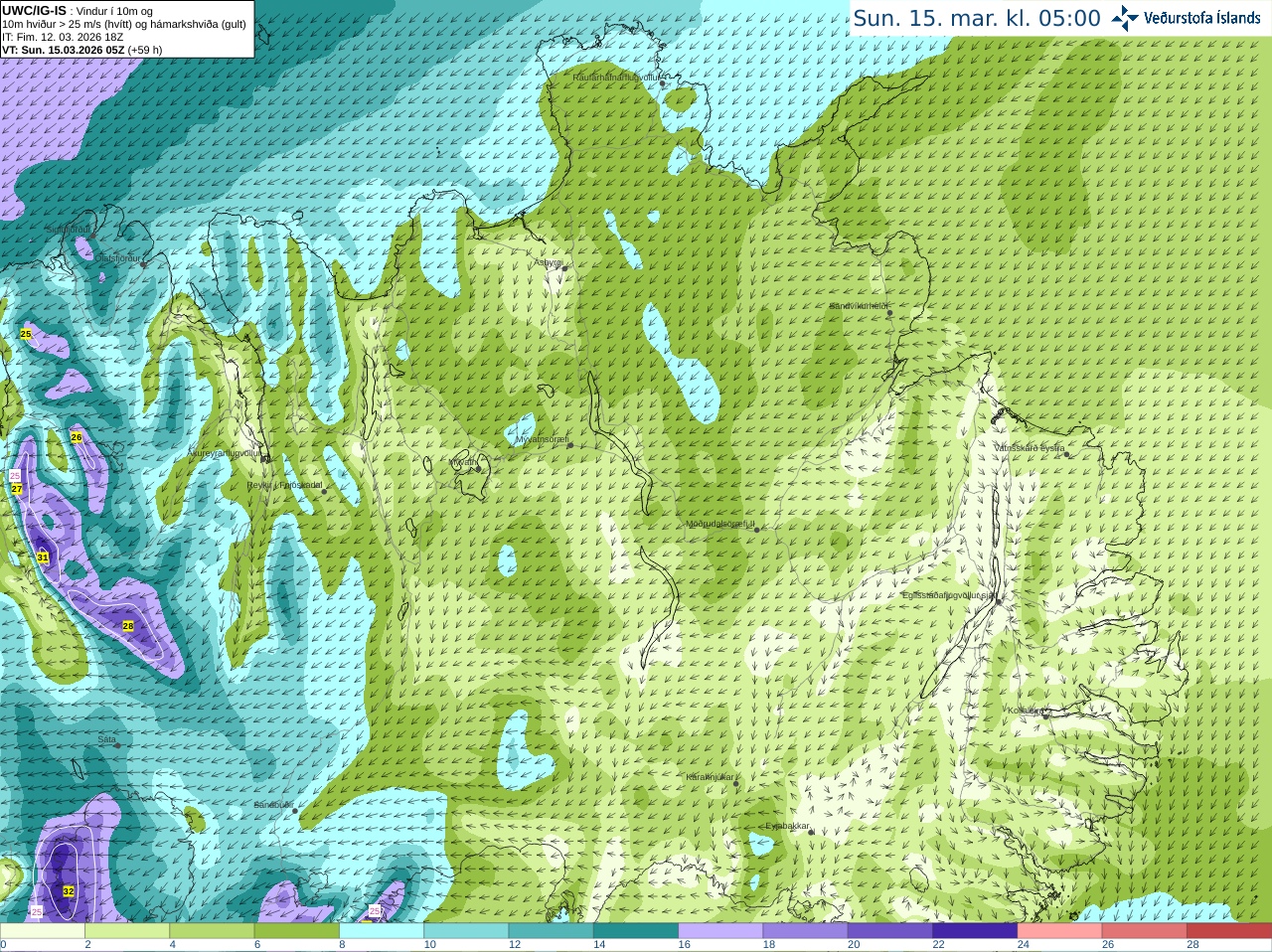
Task: Click the 12–14 m/s teal legend swatch
Action: 551,931
